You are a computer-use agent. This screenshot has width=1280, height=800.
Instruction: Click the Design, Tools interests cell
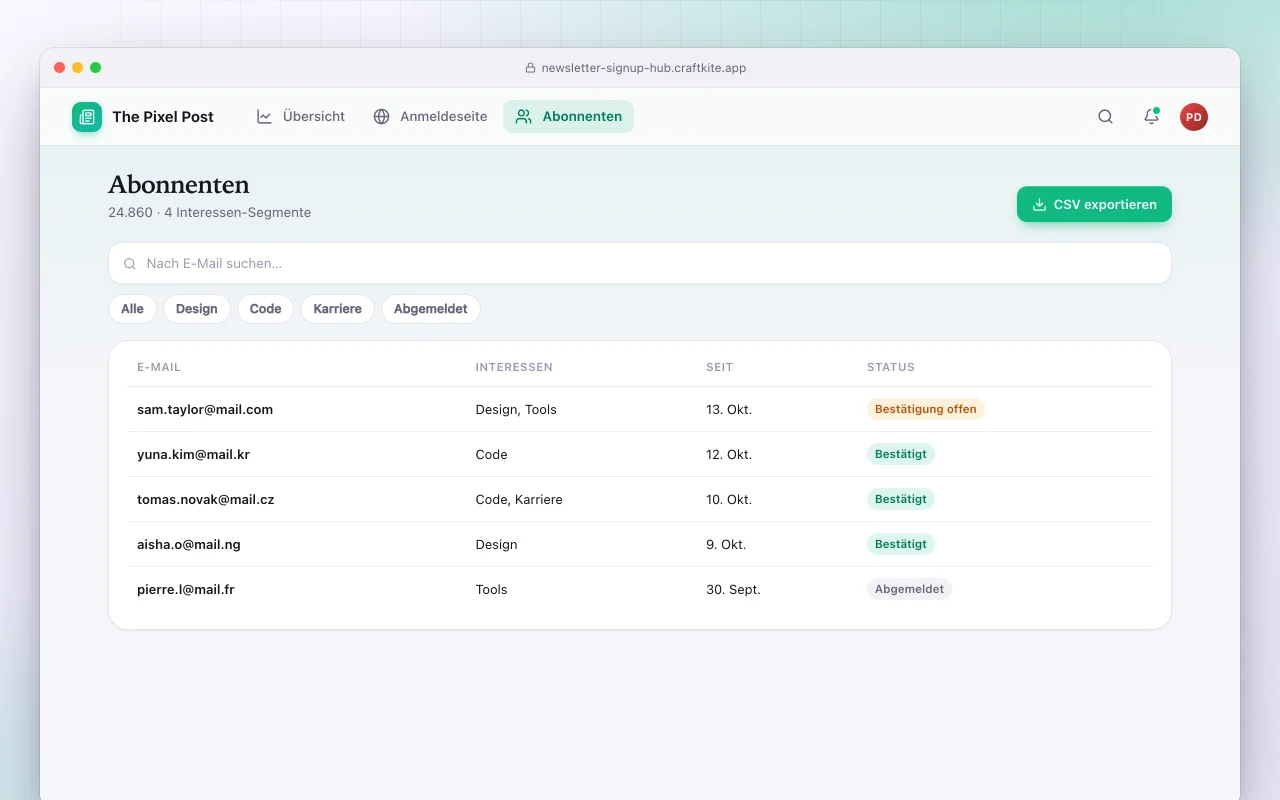point(516,409)
